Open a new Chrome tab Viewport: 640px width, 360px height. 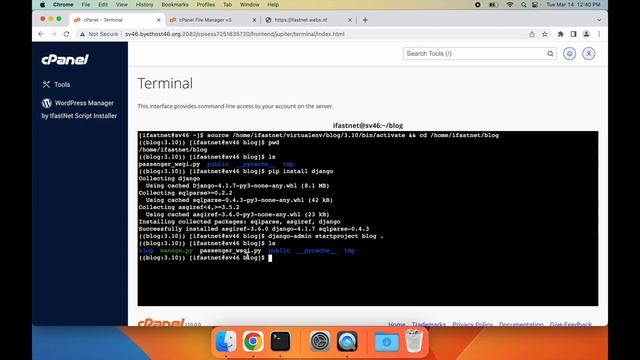[x=365, y=20]
